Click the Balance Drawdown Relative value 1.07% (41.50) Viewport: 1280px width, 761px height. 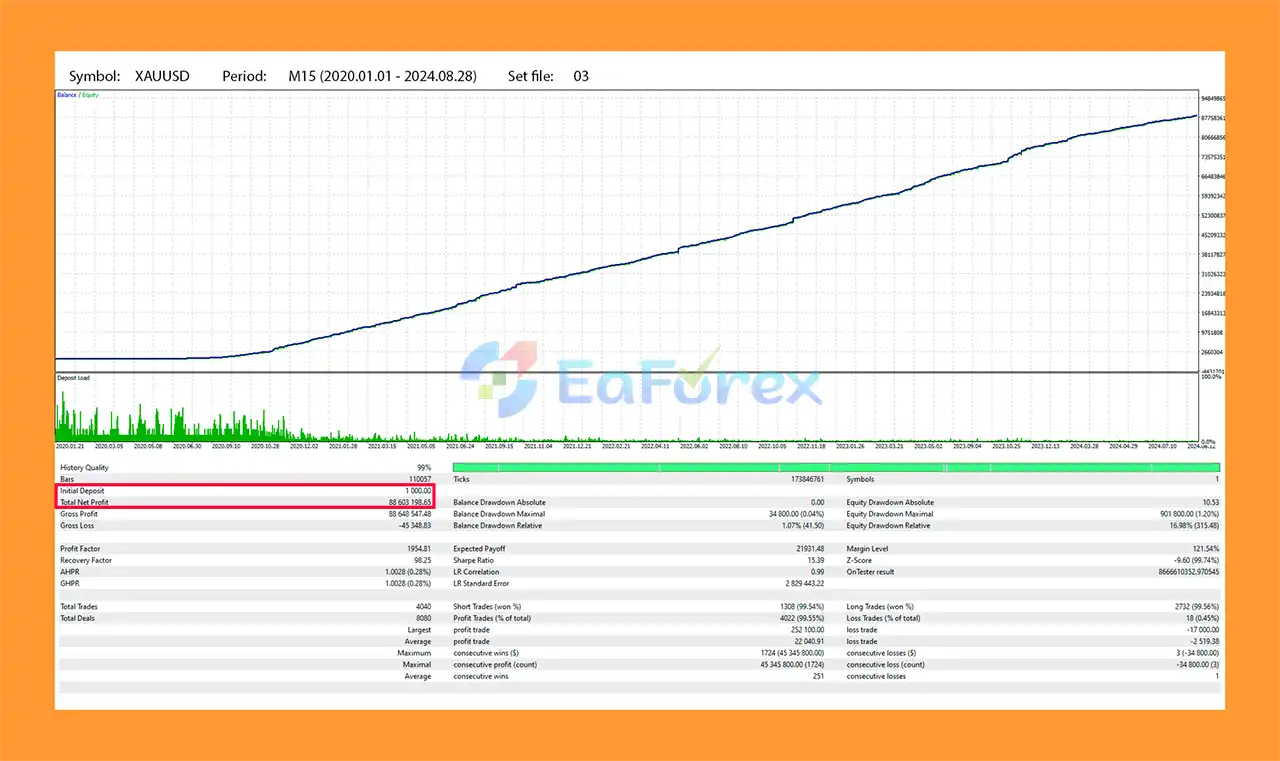tap(803, 525)
